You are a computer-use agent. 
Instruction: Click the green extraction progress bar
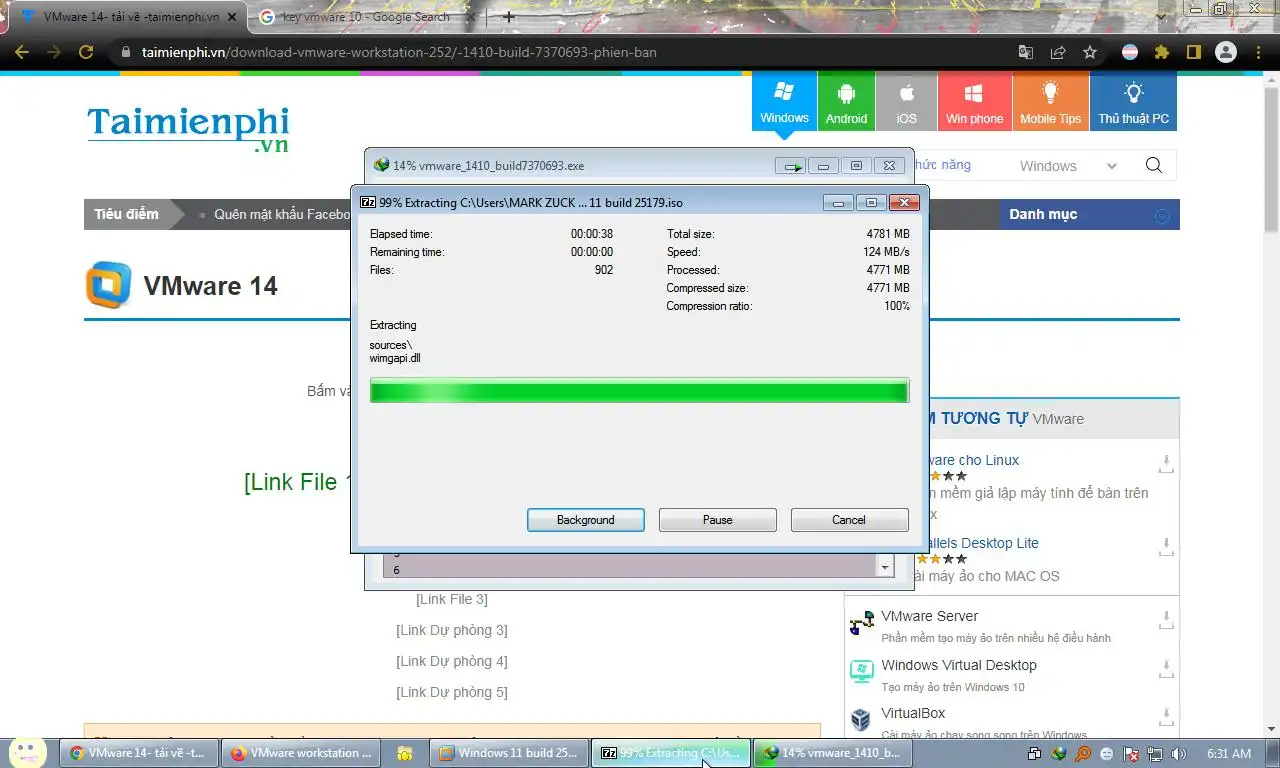(639, 390)
